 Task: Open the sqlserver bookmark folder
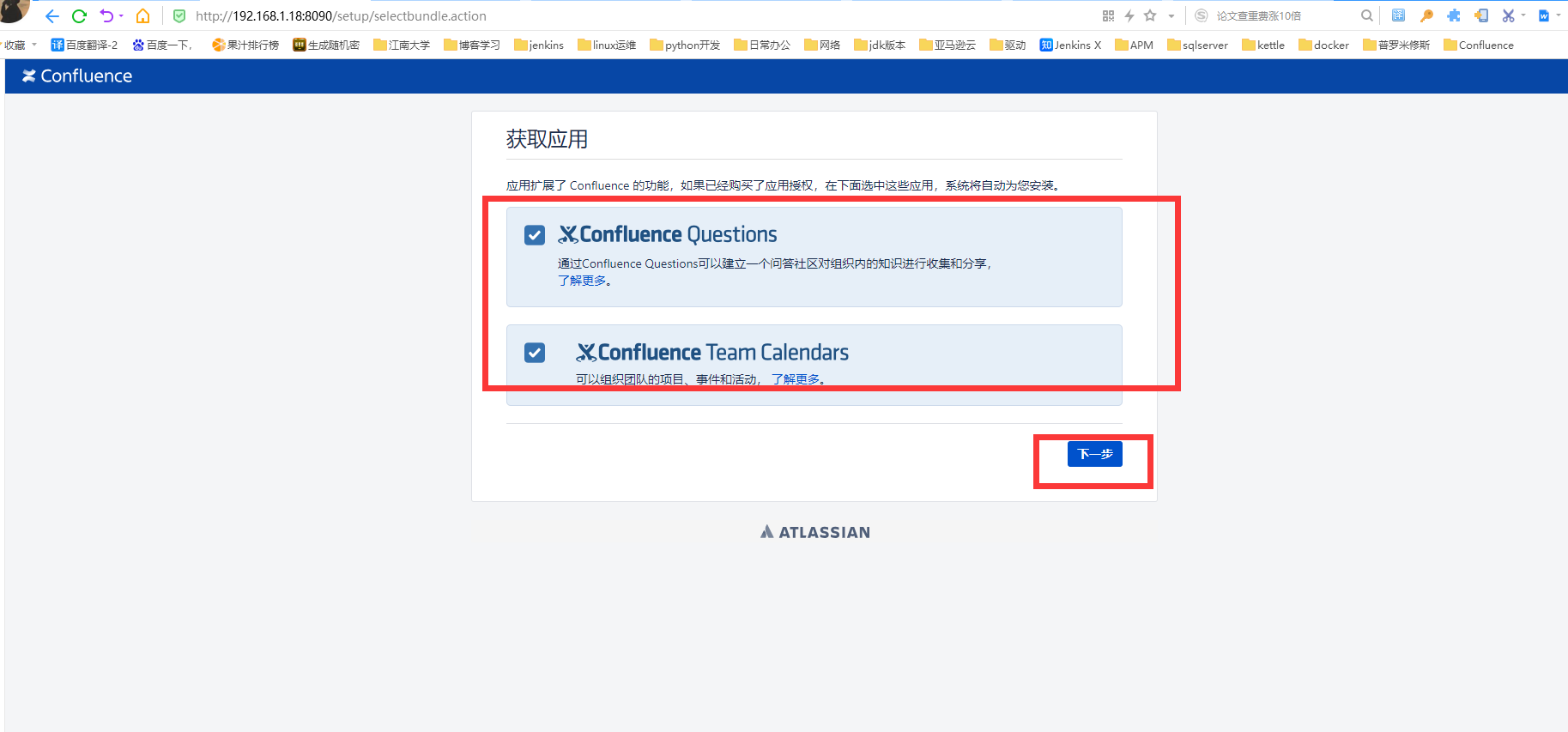click(1197, 45)
